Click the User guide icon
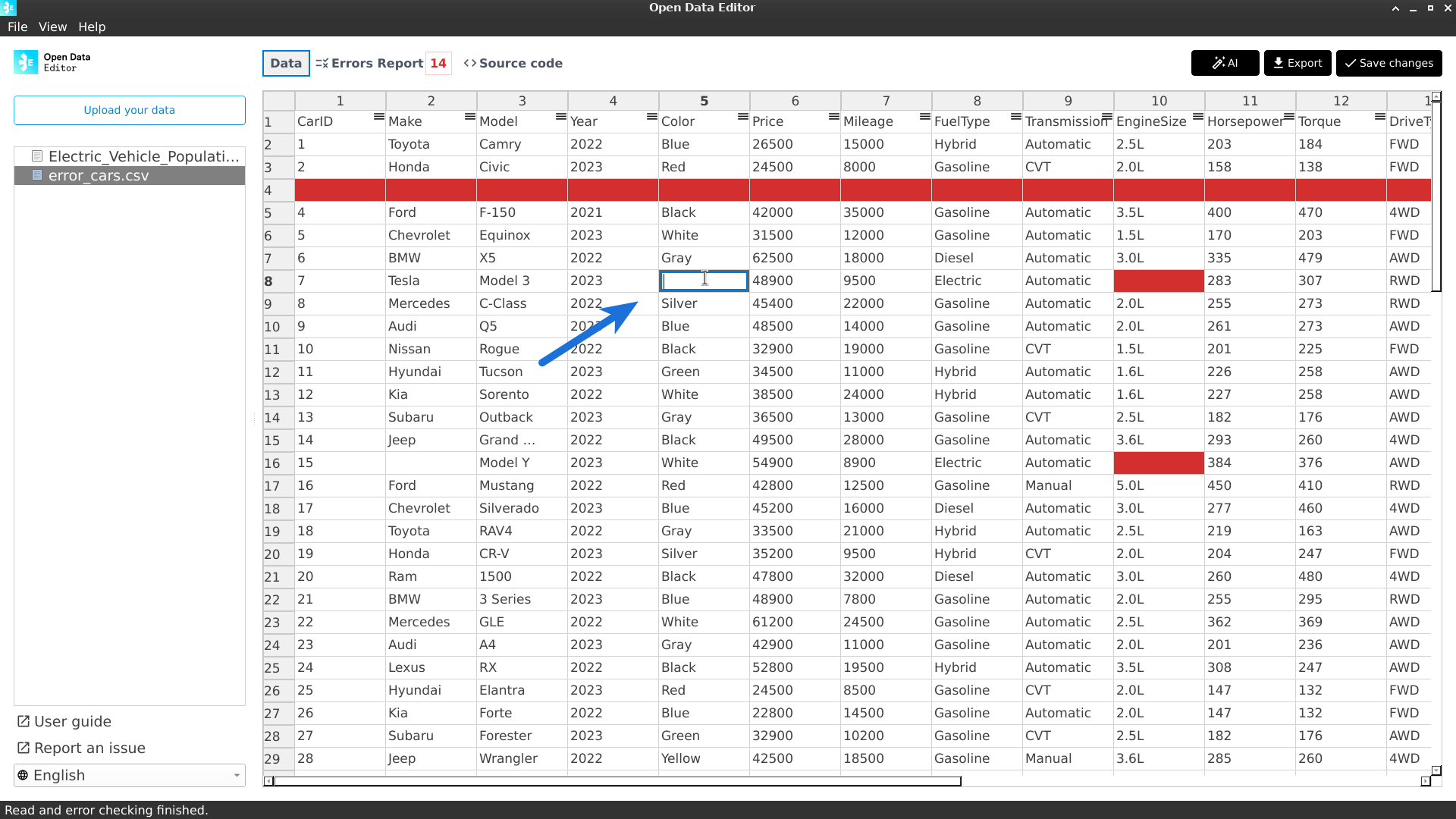Screen dimensions: 1456x819 (x=24, y=721)
